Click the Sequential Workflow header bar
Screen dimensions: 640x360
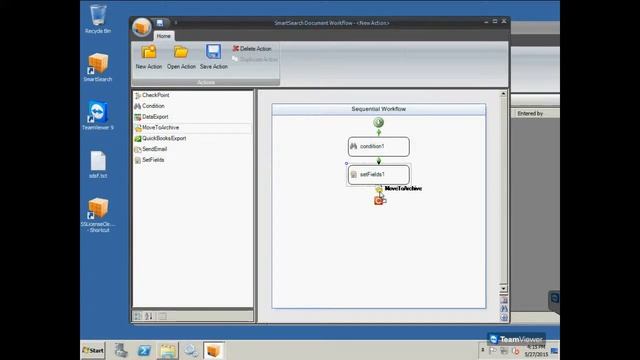(x=378, y=109)
